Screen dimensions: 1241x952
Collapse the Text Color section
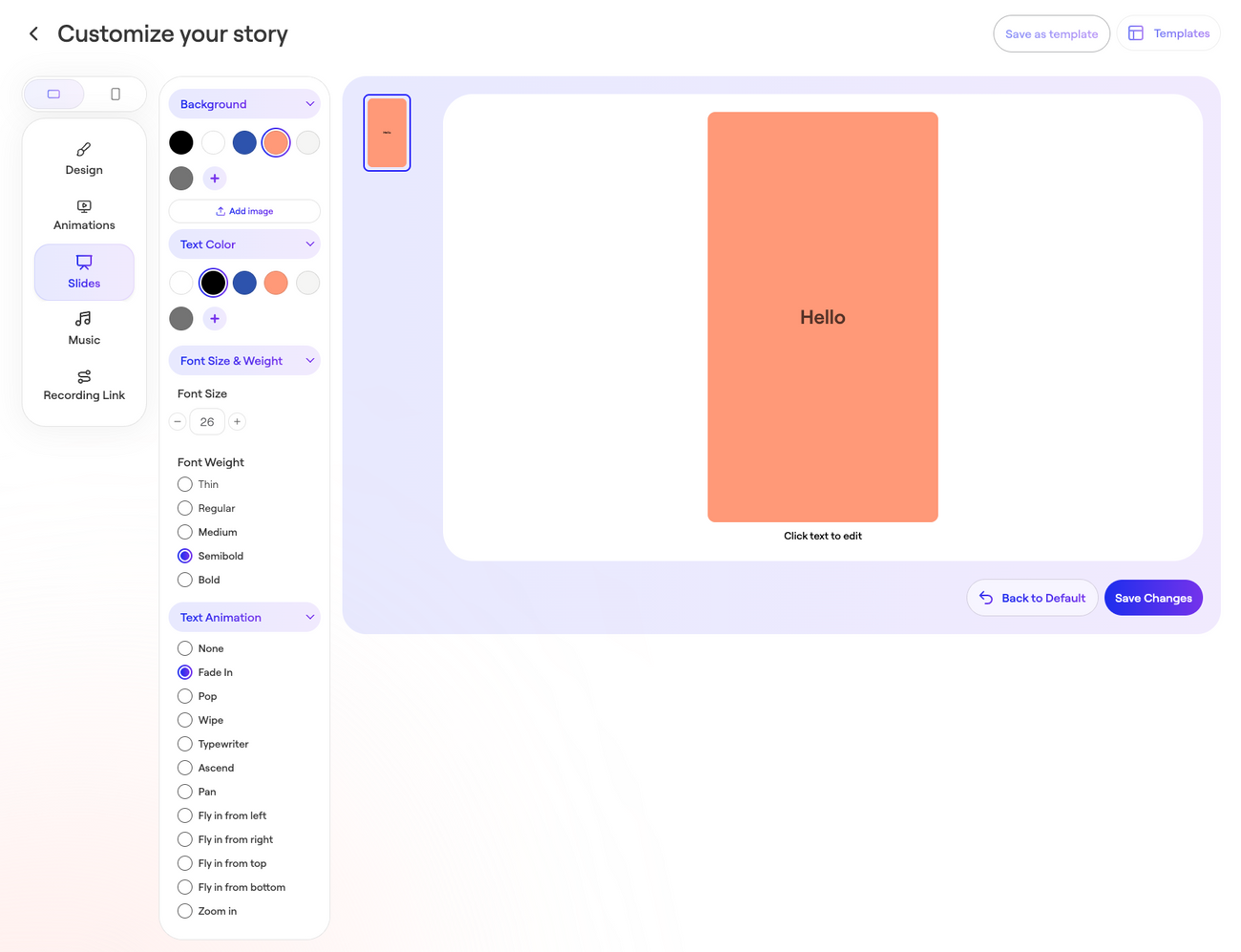pos(244,244)
